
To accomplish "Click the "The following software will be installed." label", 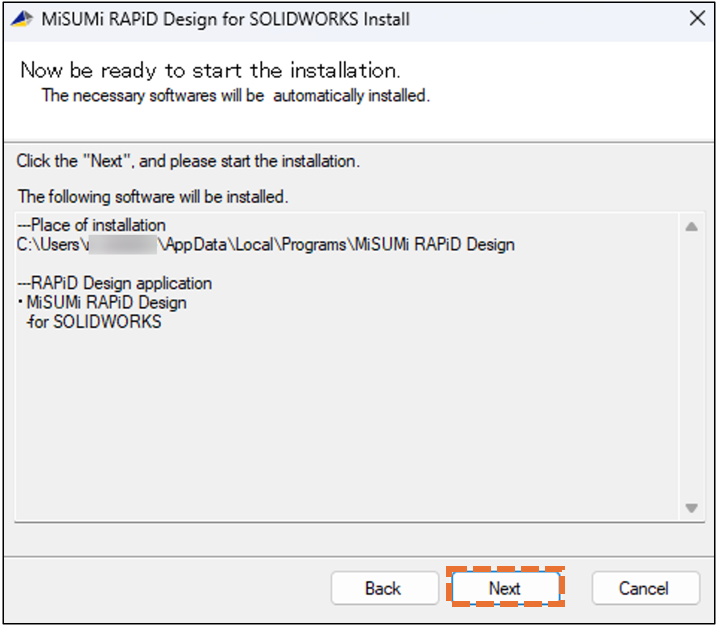I will pyautogui.click(x=153, y=196).
